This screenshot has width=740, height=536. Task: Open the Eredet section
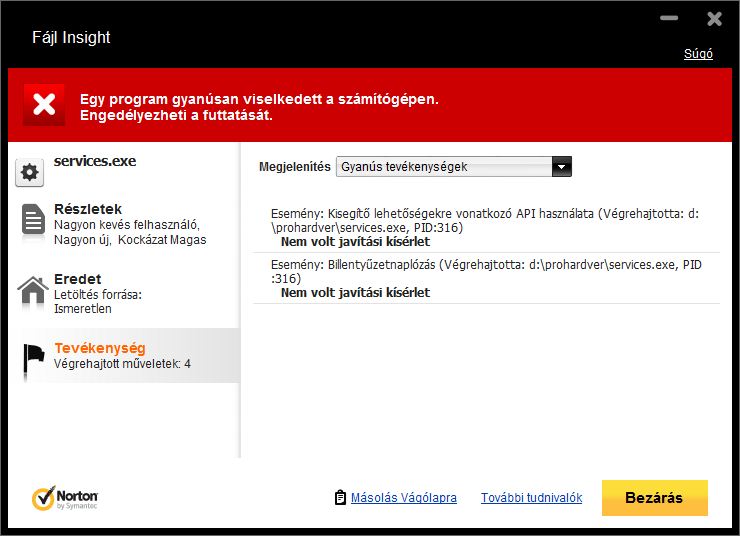(x=77, y=279)
